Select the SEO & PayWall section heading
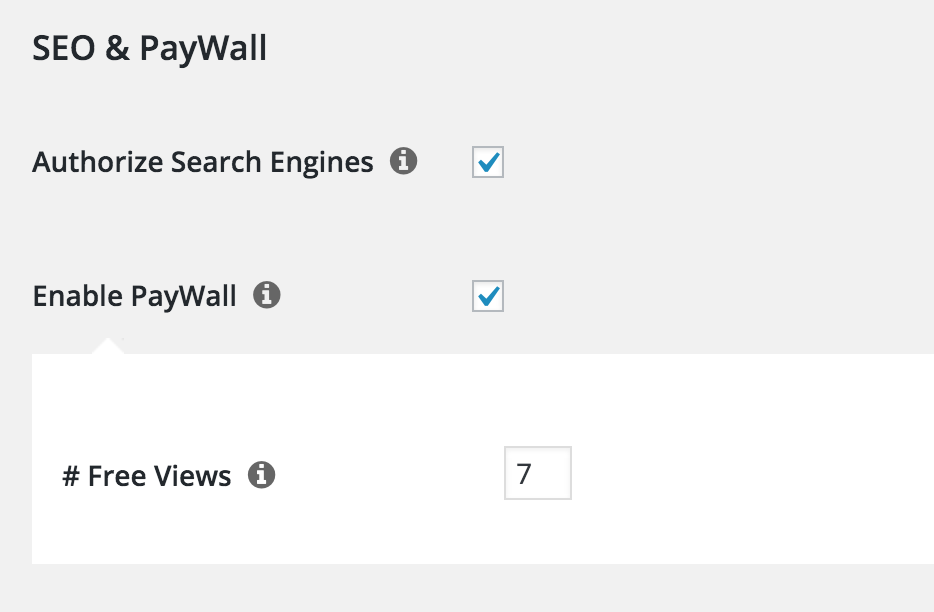 [x=150, y=47]
